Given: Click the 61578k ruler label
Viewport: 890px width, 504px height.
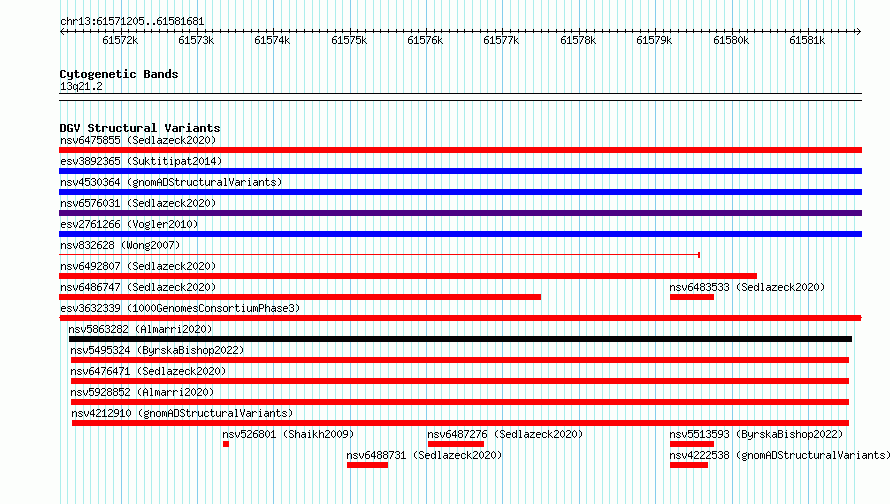Looking at the screenshot, I should [578, 40].
